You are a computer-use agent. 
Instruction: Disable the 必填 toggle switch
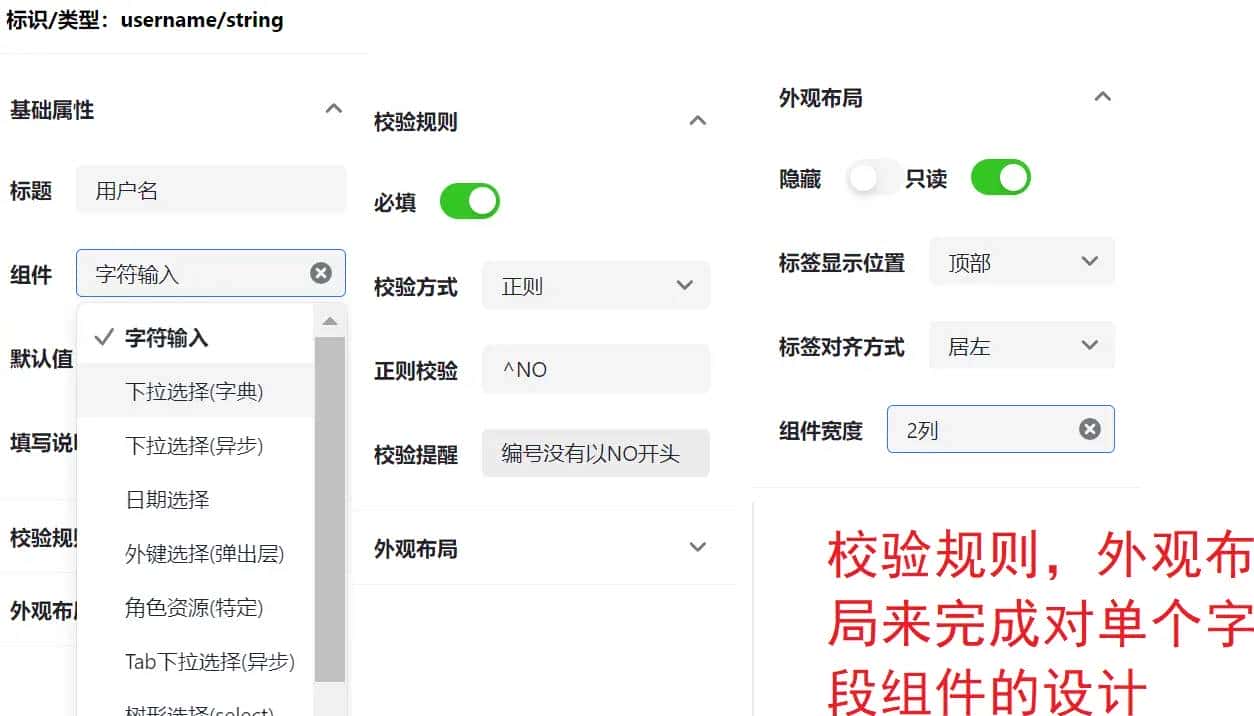pos(469,200)
